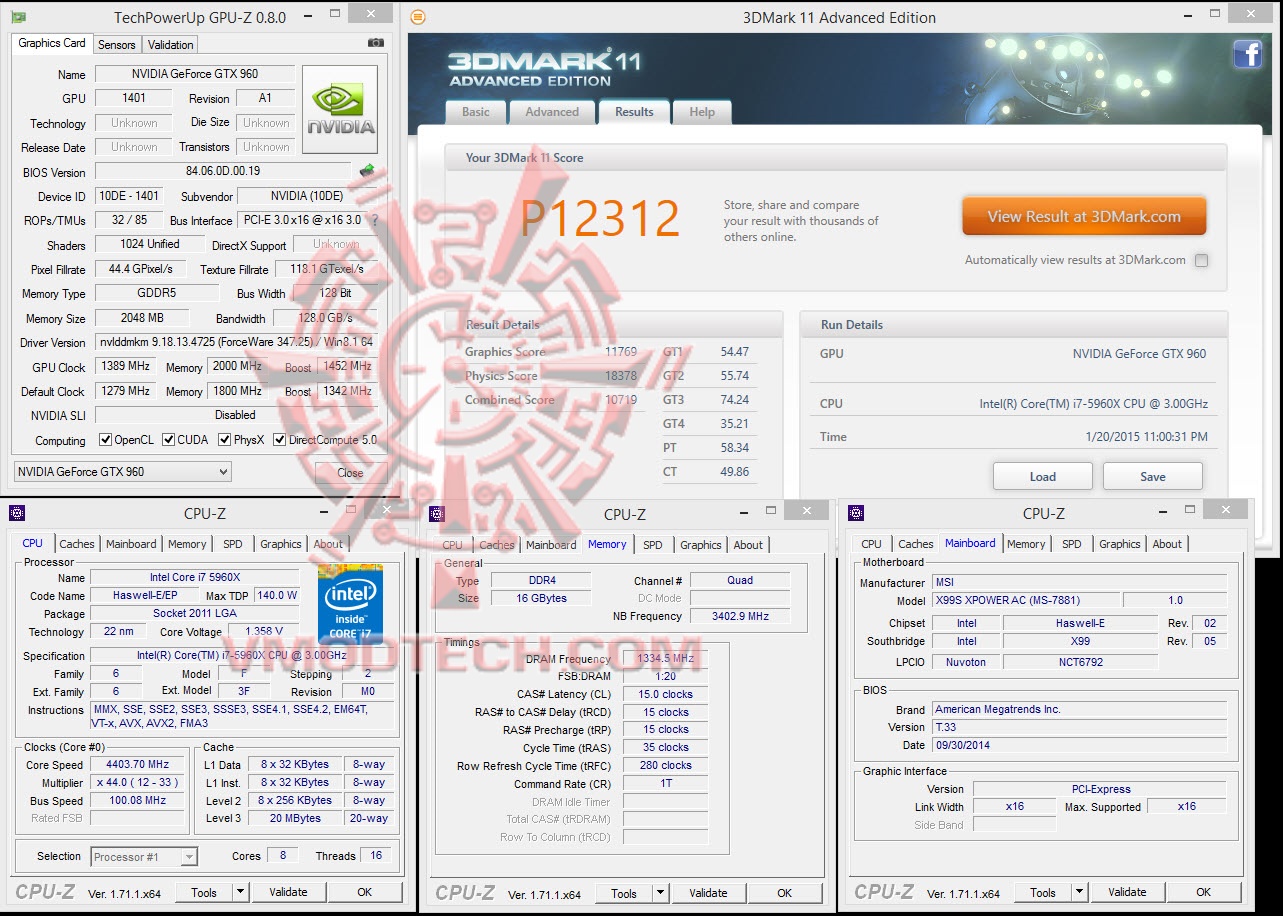Click the Intel Core i7 logo badge

pos(351,604)
